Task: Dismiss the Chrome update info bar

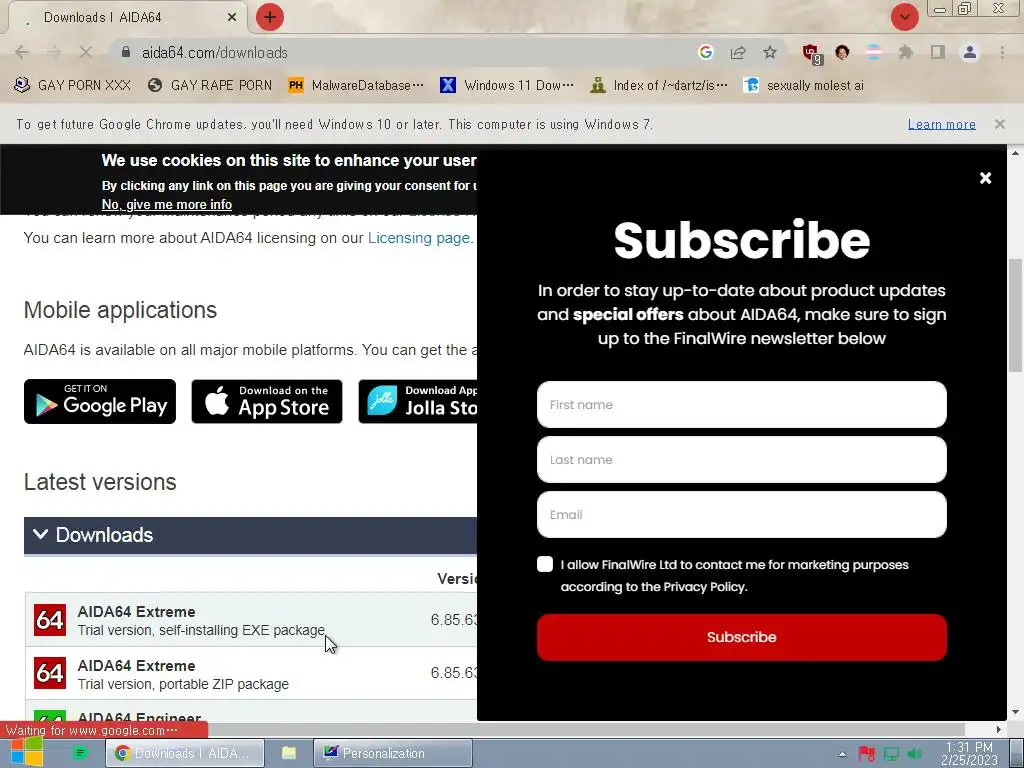Action: click(x=999, y=124)
